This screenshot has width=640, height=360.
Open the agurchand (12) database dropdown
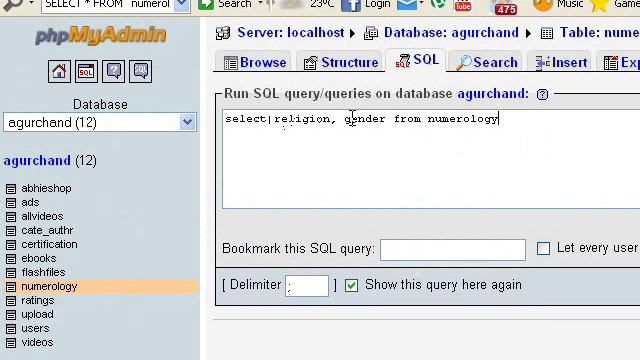pos(100,122)
